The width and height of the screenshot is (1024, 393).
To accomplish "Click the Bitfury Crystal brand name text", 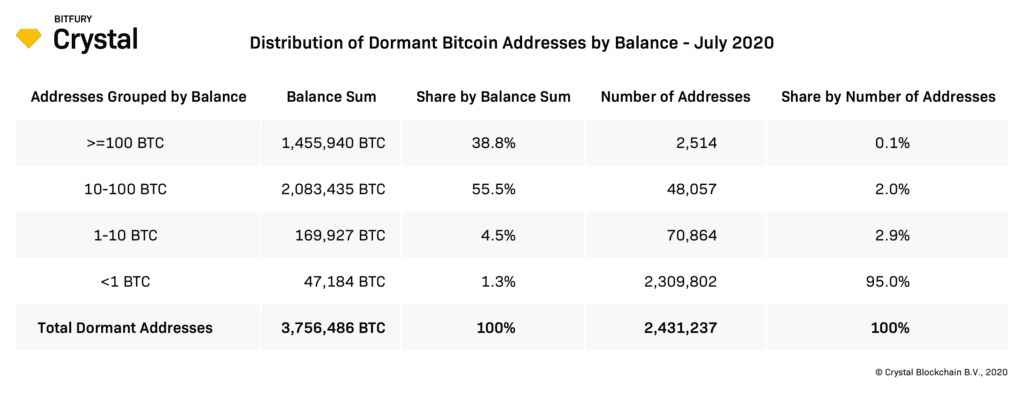I will tap(95, 35).
